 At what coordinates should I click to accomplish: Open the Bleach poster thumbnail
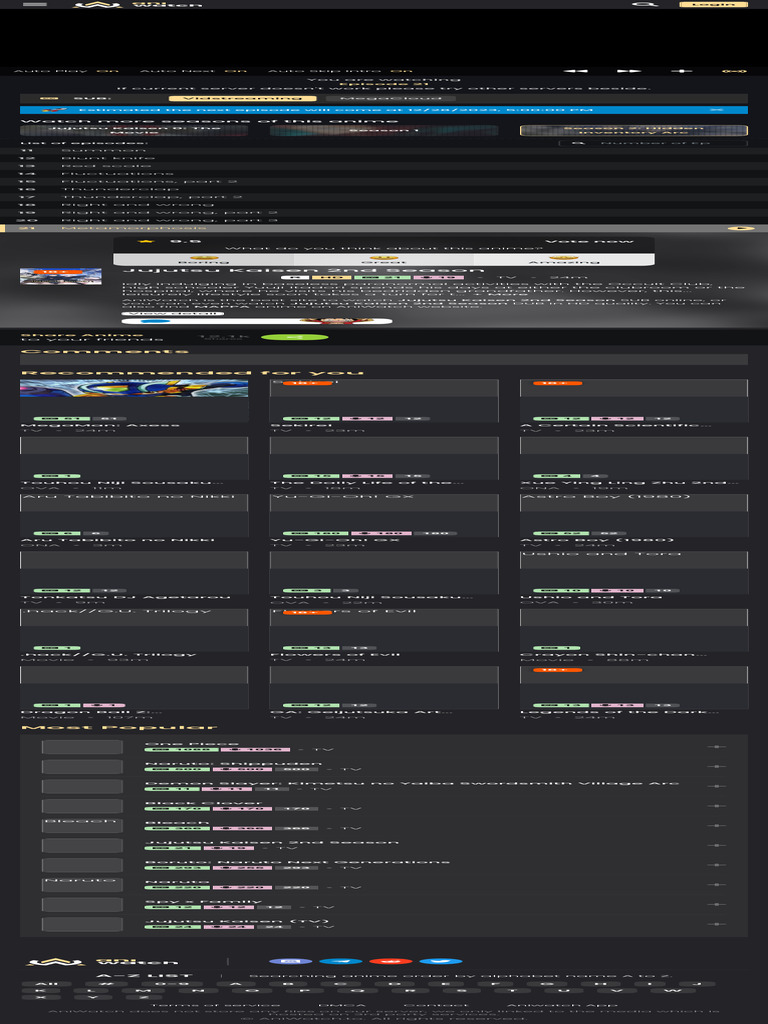pos(82,825)
